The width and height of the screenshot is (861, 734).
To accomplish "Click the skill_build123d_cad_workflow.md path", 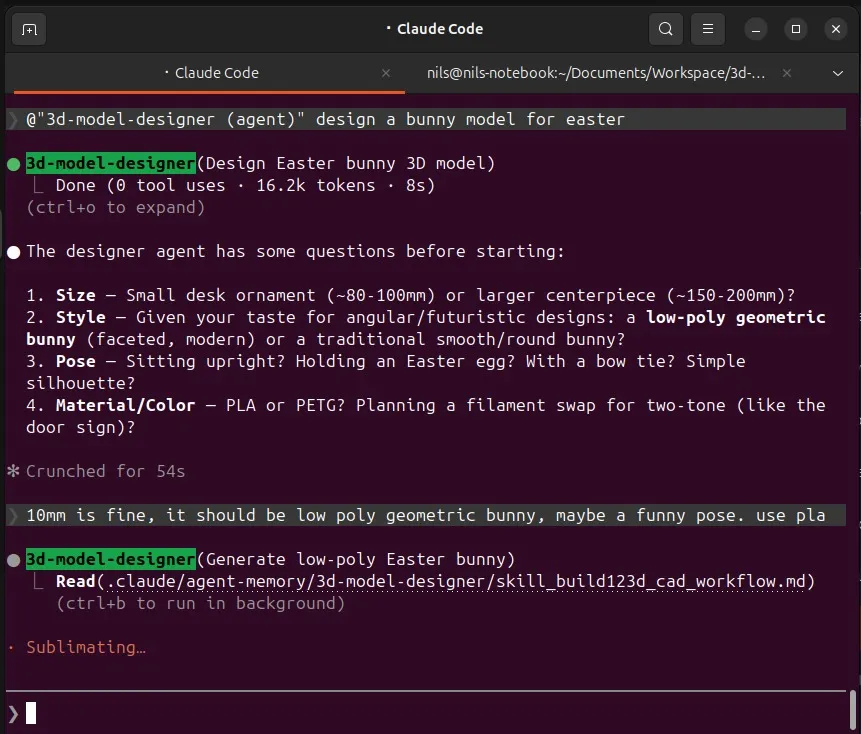I will [456, 581].
